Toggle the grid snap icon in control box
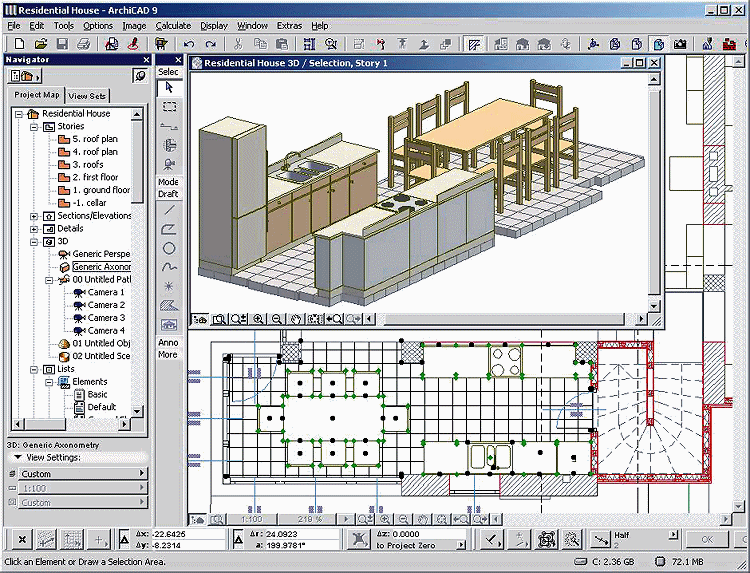This screenshot has height=573, width=750. point(72,540)
